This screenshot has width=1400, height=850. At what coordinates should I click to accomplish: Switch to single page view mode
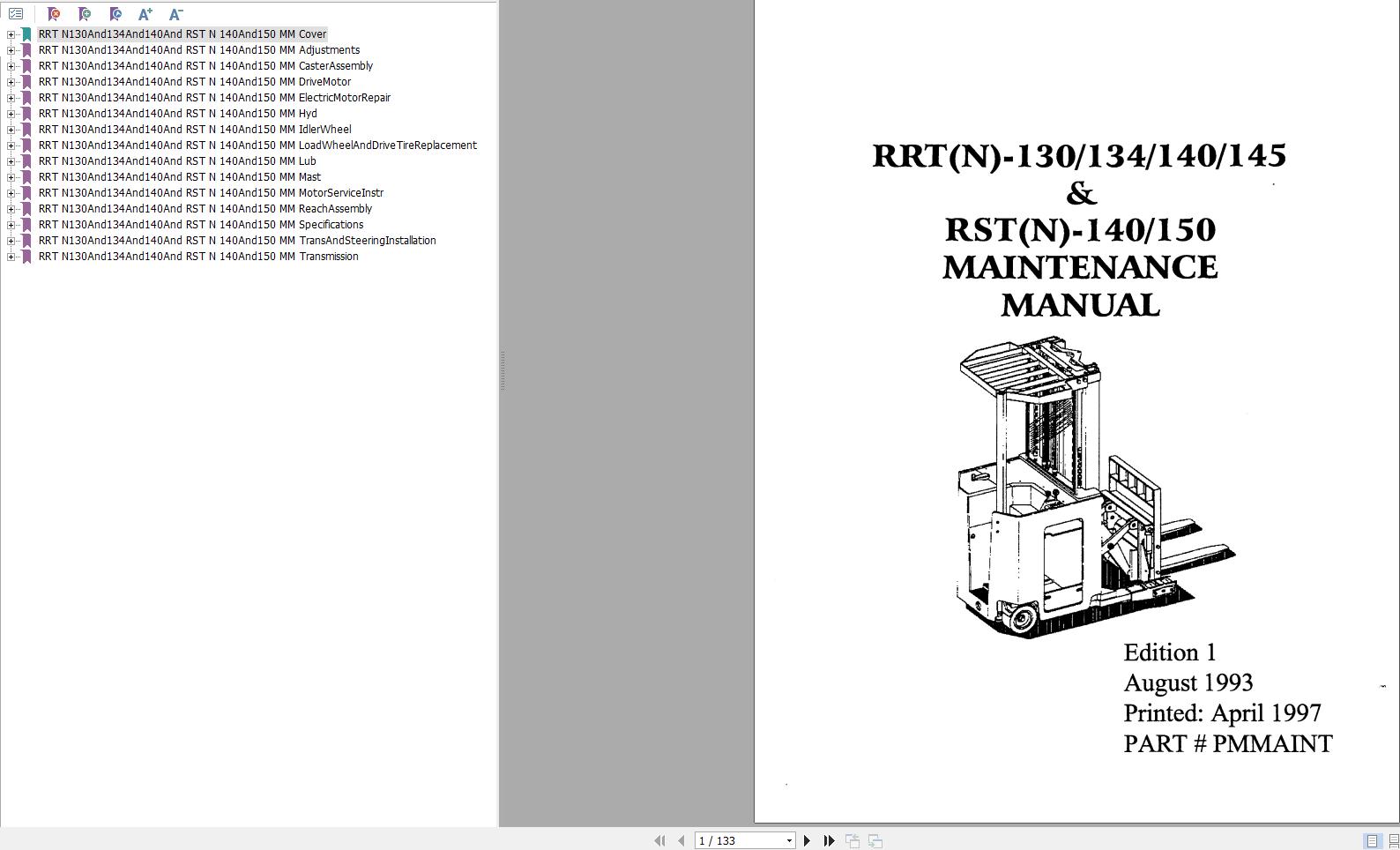[1372, 841]
